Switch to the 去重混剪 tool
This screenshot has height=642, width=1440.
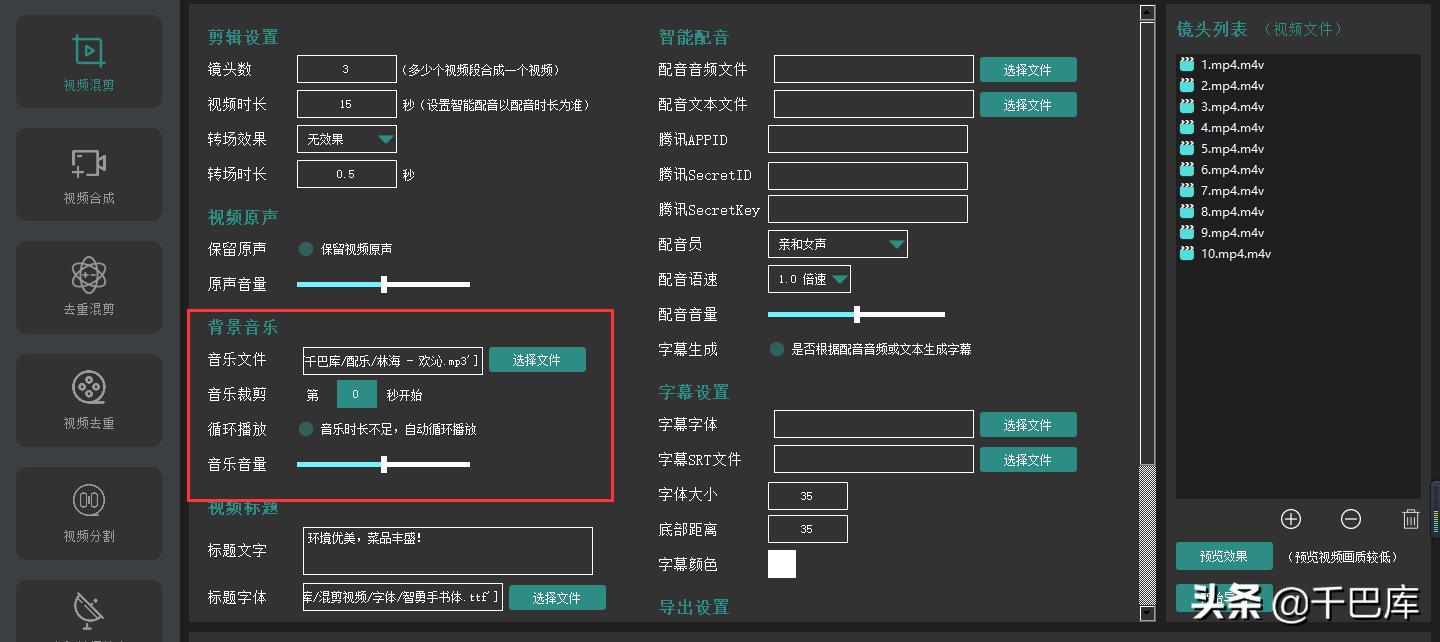pos(88,287)
